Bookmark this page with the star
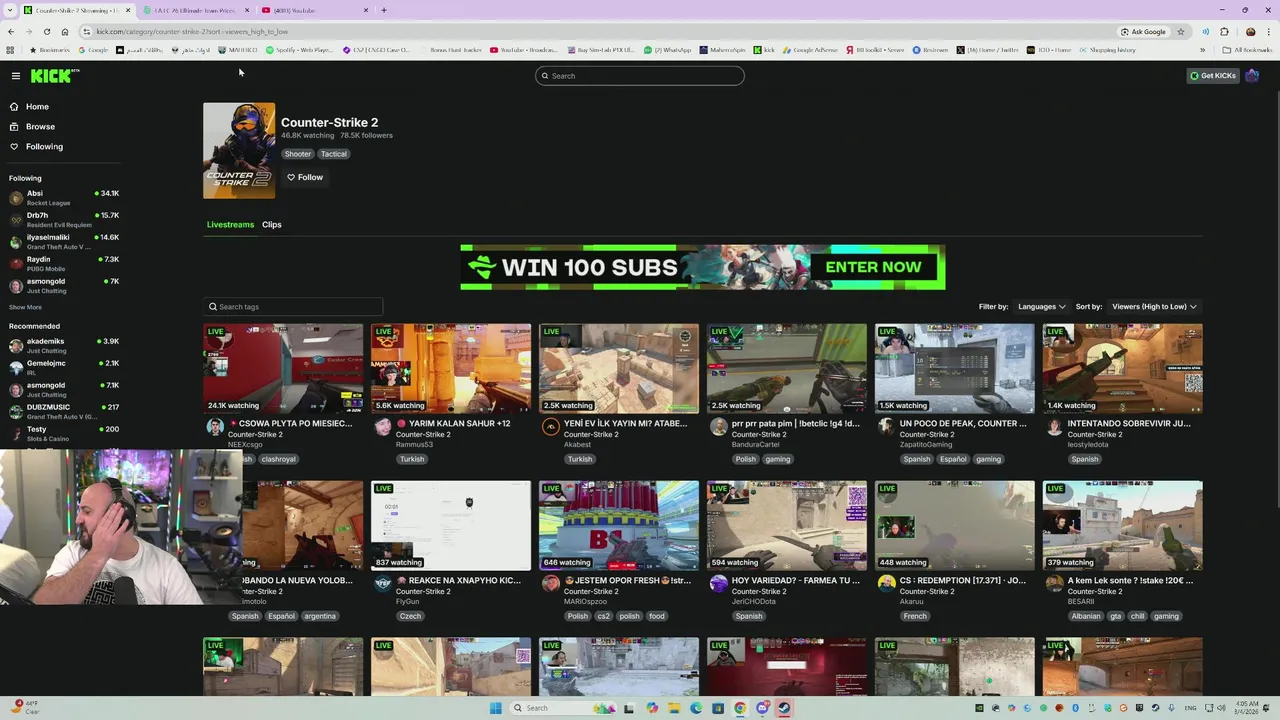The height and width of the screenshot is (720, 1280). point(1180,31)
